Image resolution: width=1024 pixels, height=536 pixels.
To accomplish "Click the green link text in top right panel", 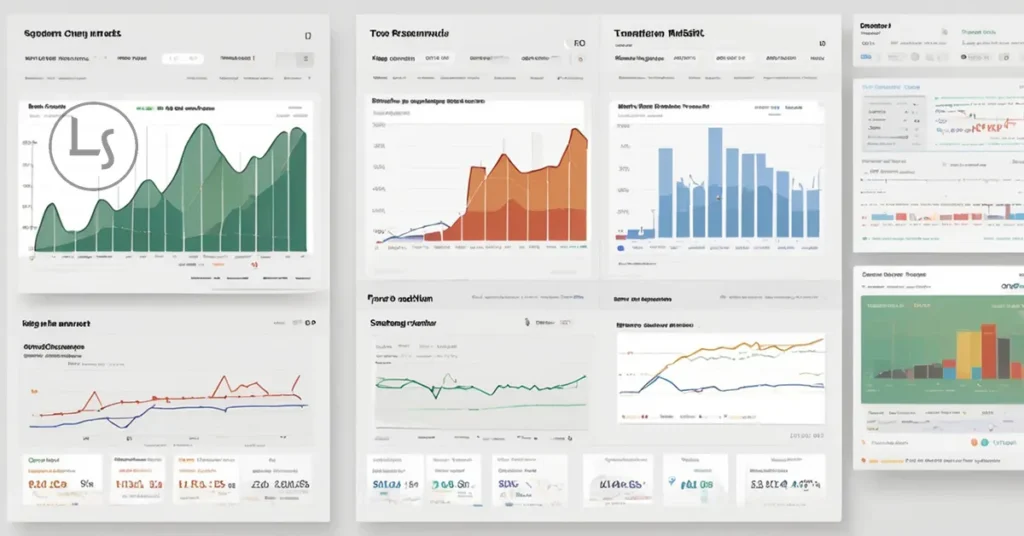I will (978, 32).
